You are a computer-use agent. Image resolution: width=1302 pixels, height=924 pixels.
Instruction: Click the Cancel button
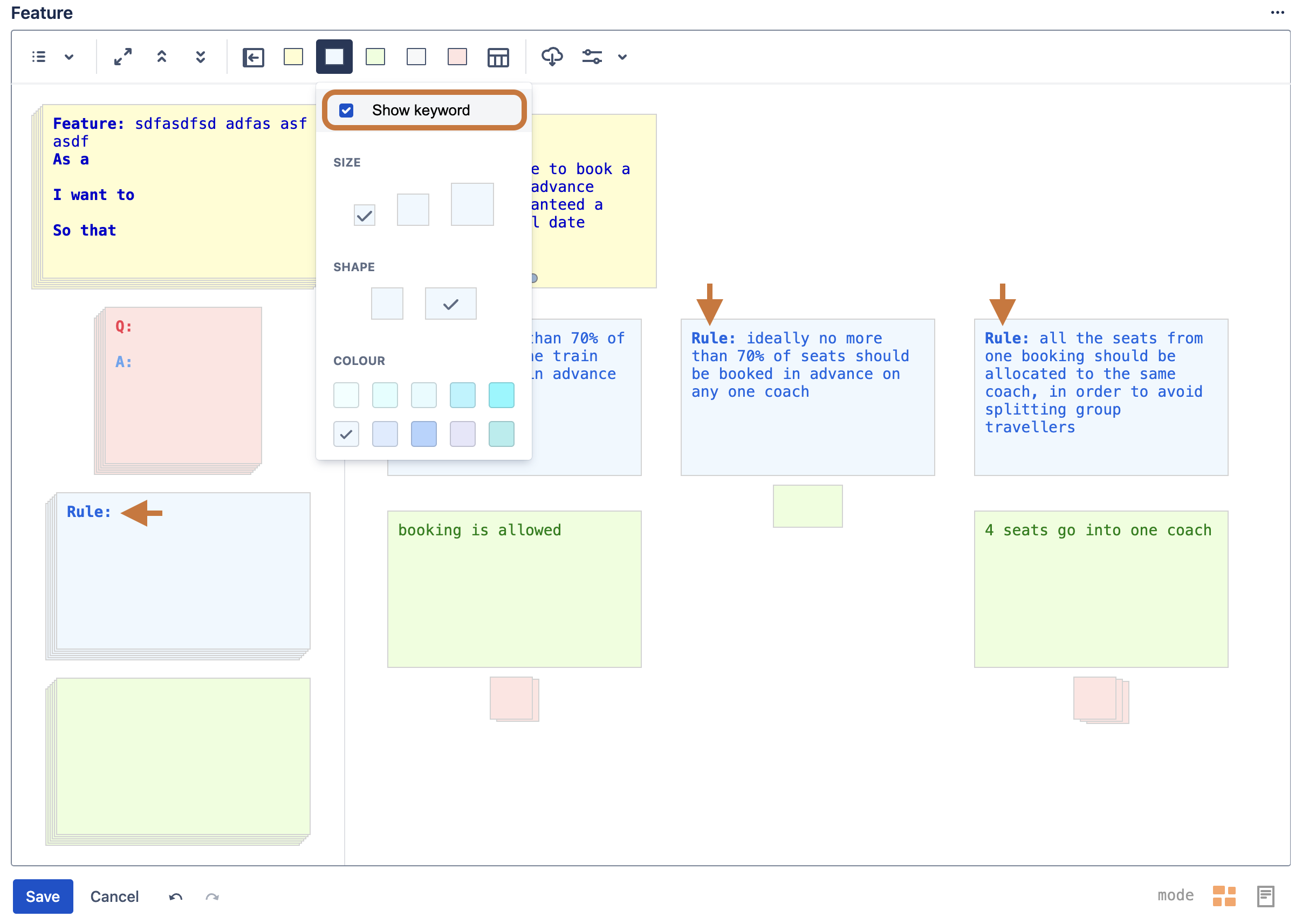114,896
